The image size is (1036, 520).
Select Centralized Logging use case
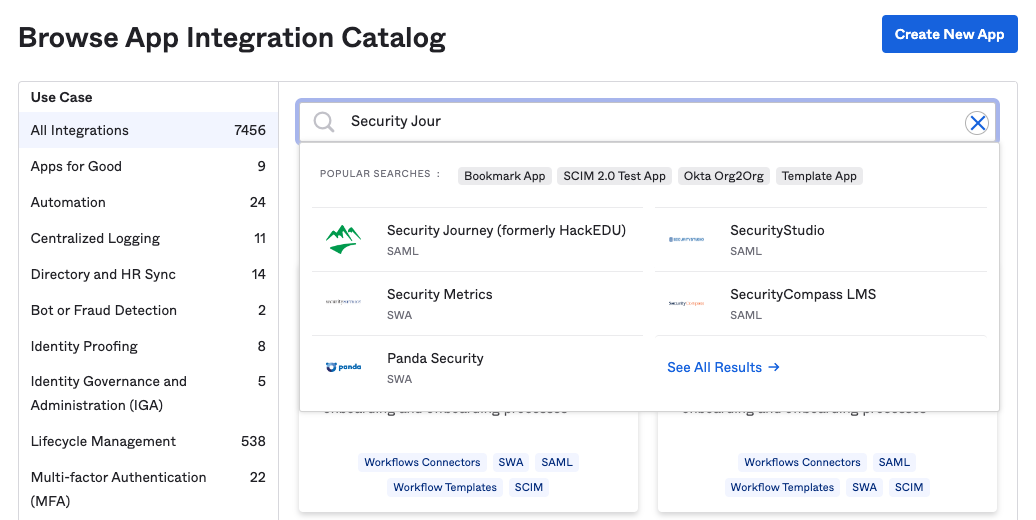(x=148, y=239)
